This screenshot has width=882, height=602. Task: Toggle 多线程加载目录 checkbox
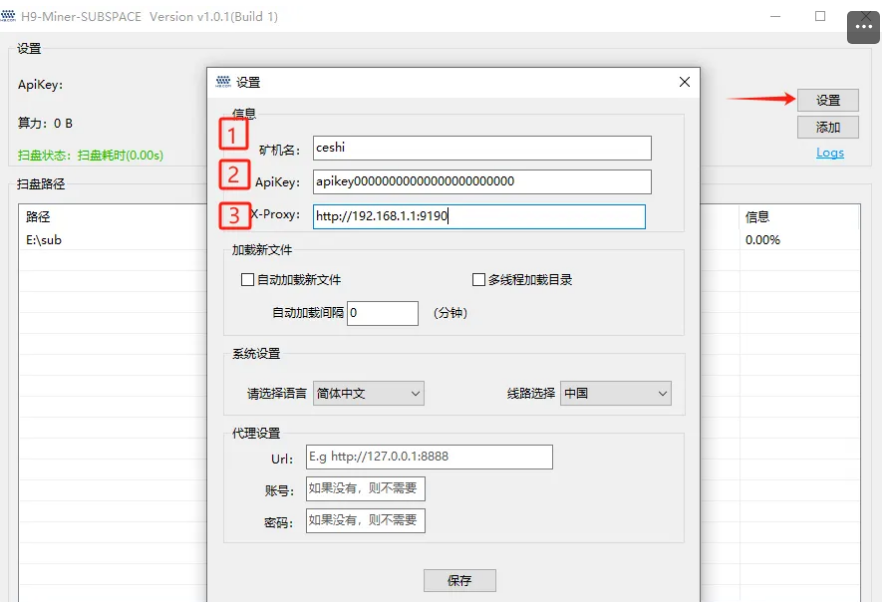pos(479,280)
